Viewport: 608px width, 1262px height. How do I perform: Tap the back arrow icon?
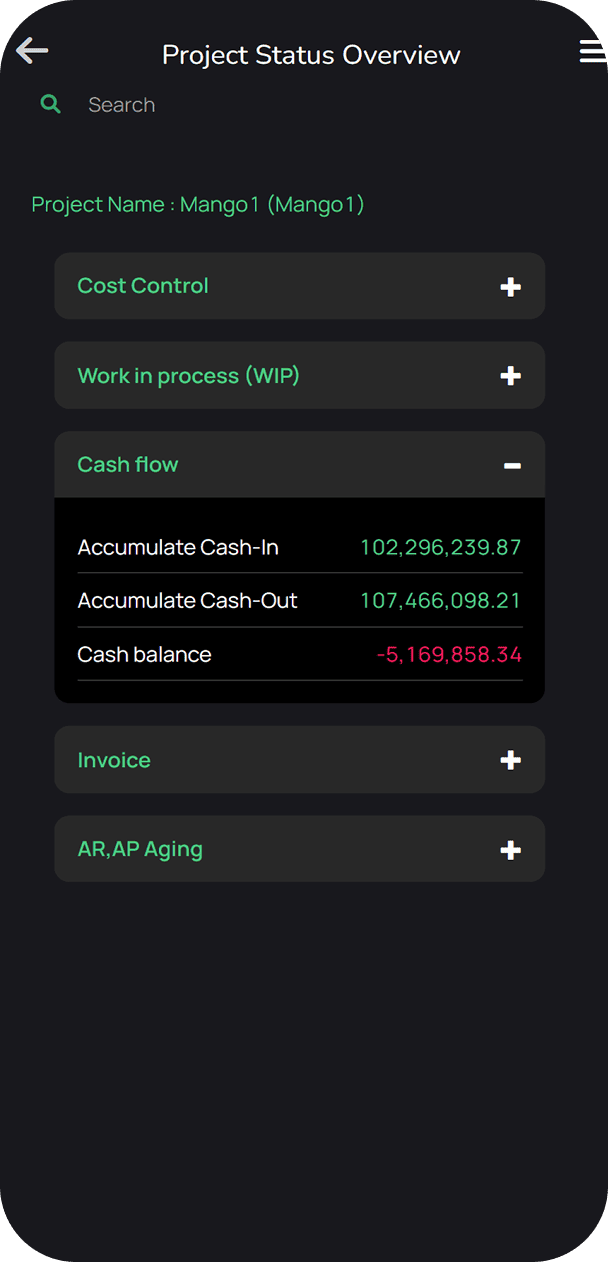click(x=32, y=51)
